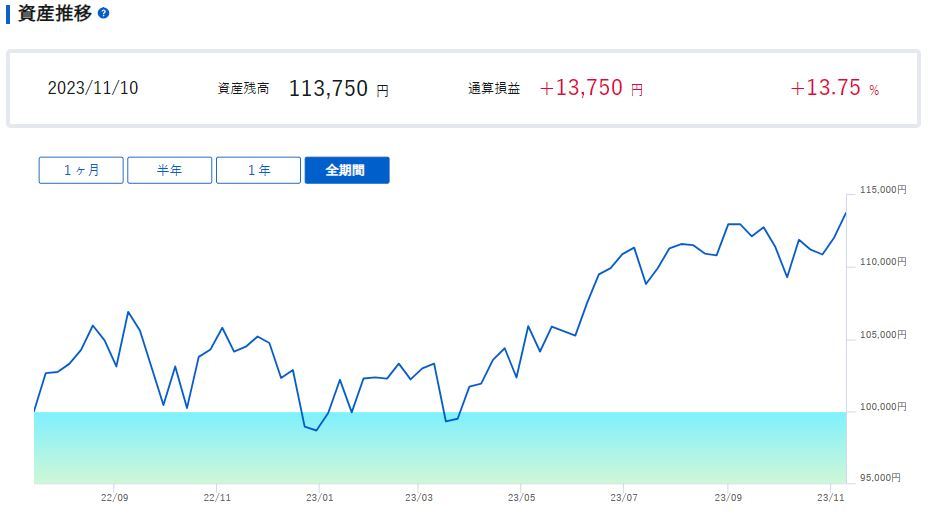Click the date 2023/11/10
This screenshot has width=929, height=518.
pos(93,88)
